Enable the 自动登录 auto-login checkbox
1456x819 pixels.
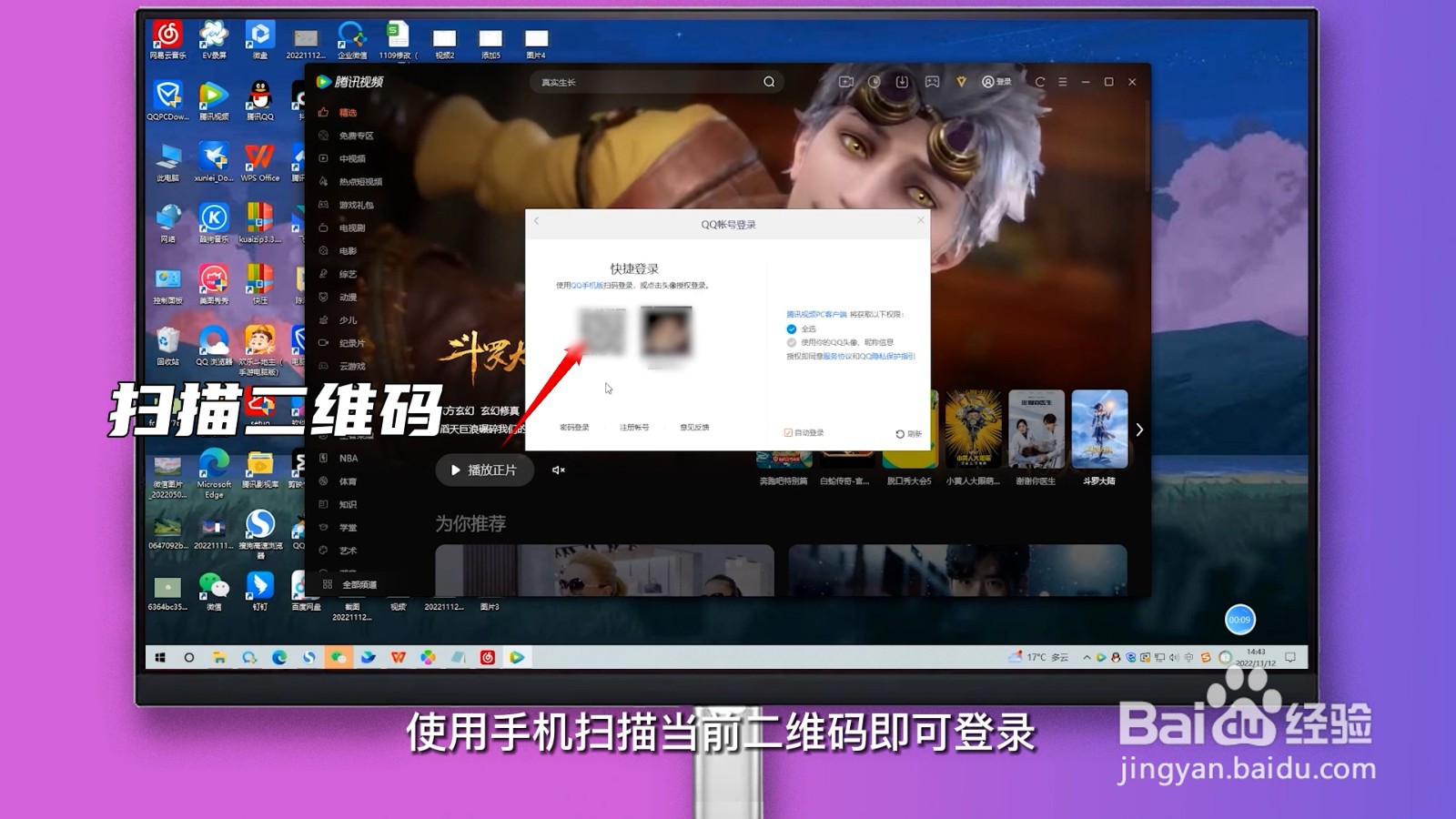(788, 432)
